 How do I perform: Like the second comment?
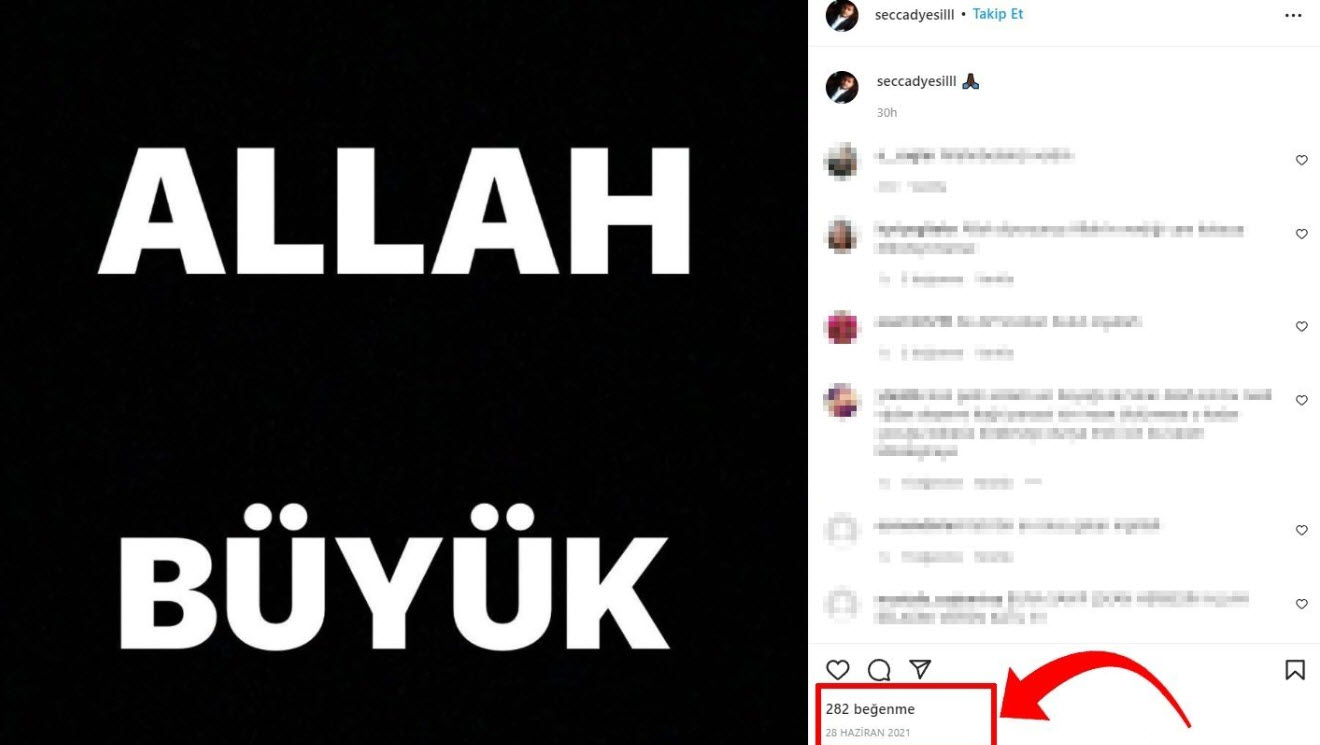(x=1301, y=234)
